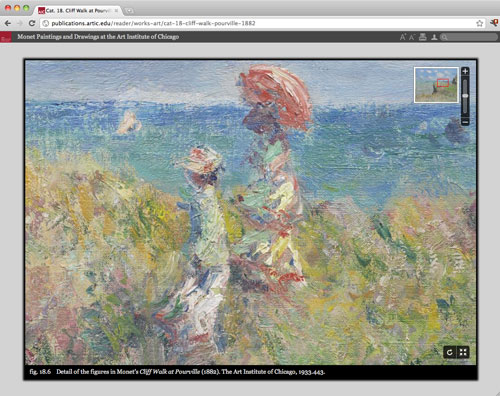Click the red Art Institute logo
Viewport: 500px width, 396px height.
(6, 37)
